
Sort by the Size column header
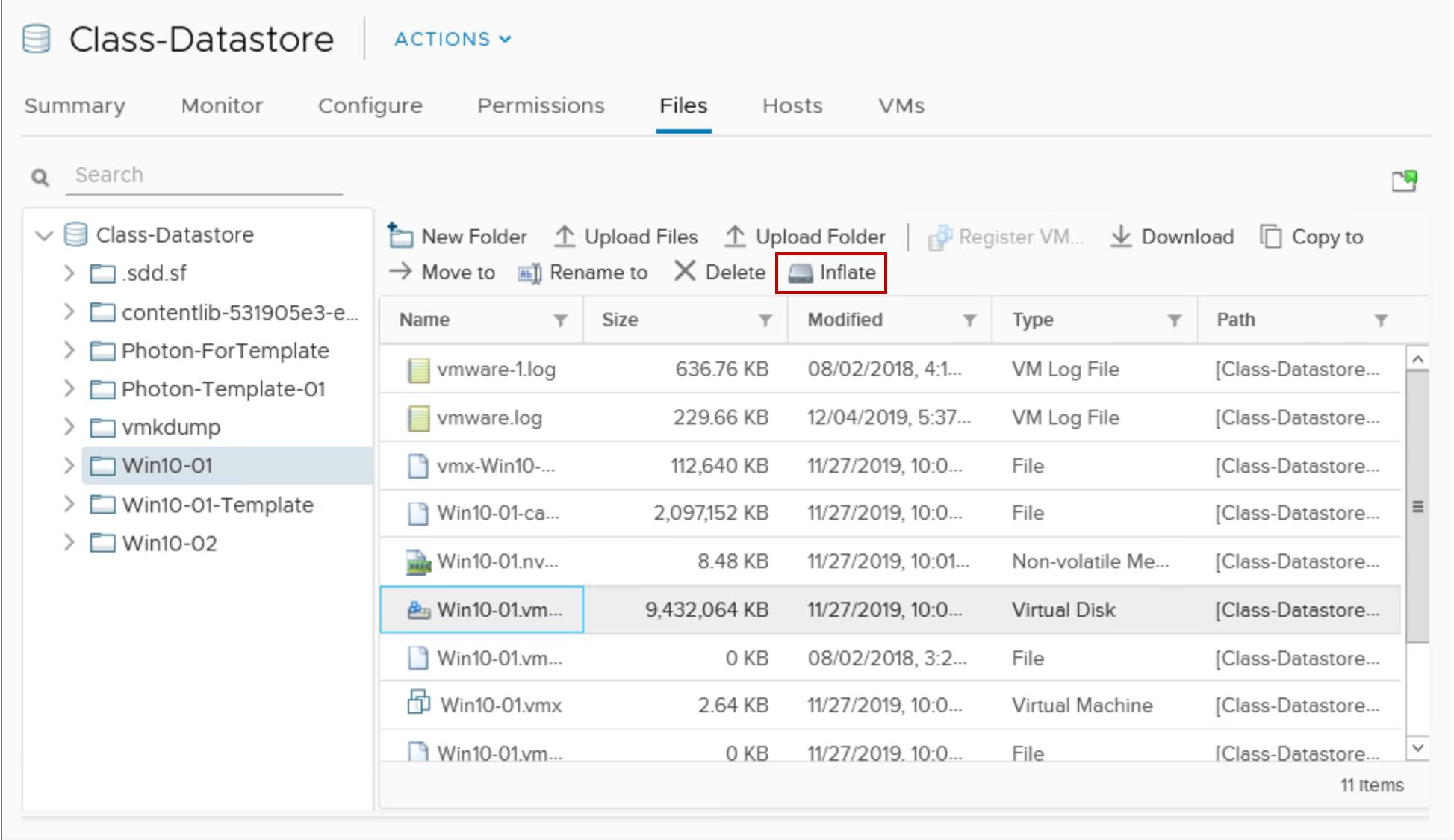620,320
